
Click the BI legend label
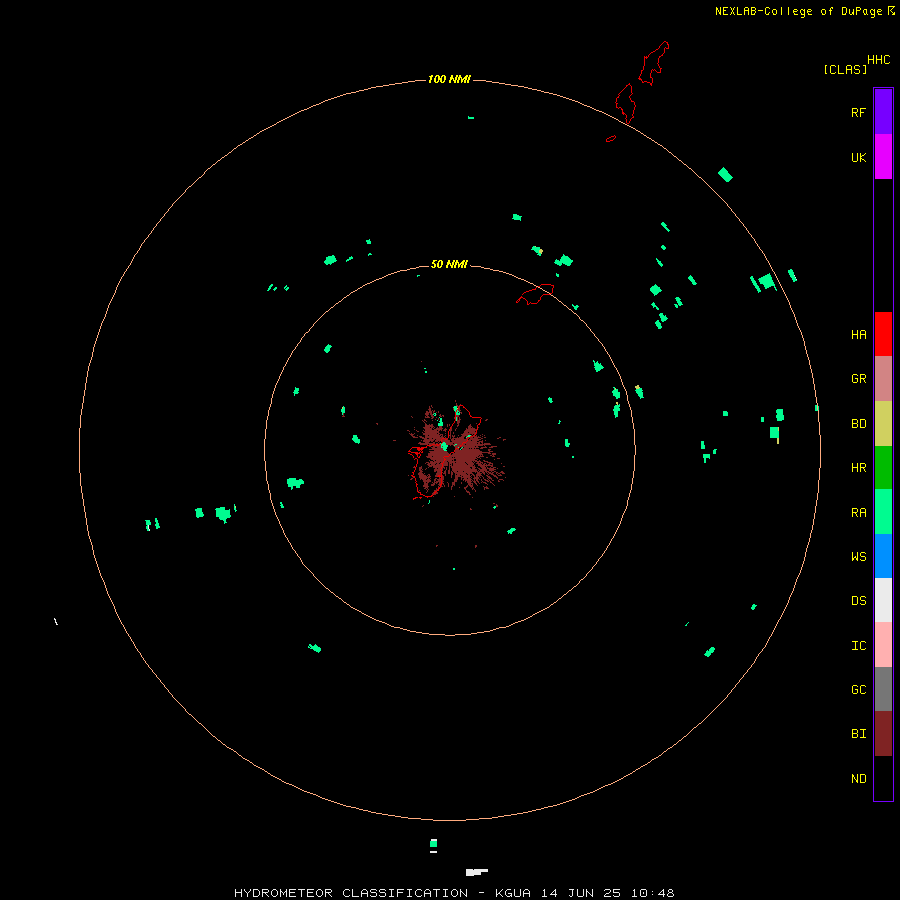point(858,734)
